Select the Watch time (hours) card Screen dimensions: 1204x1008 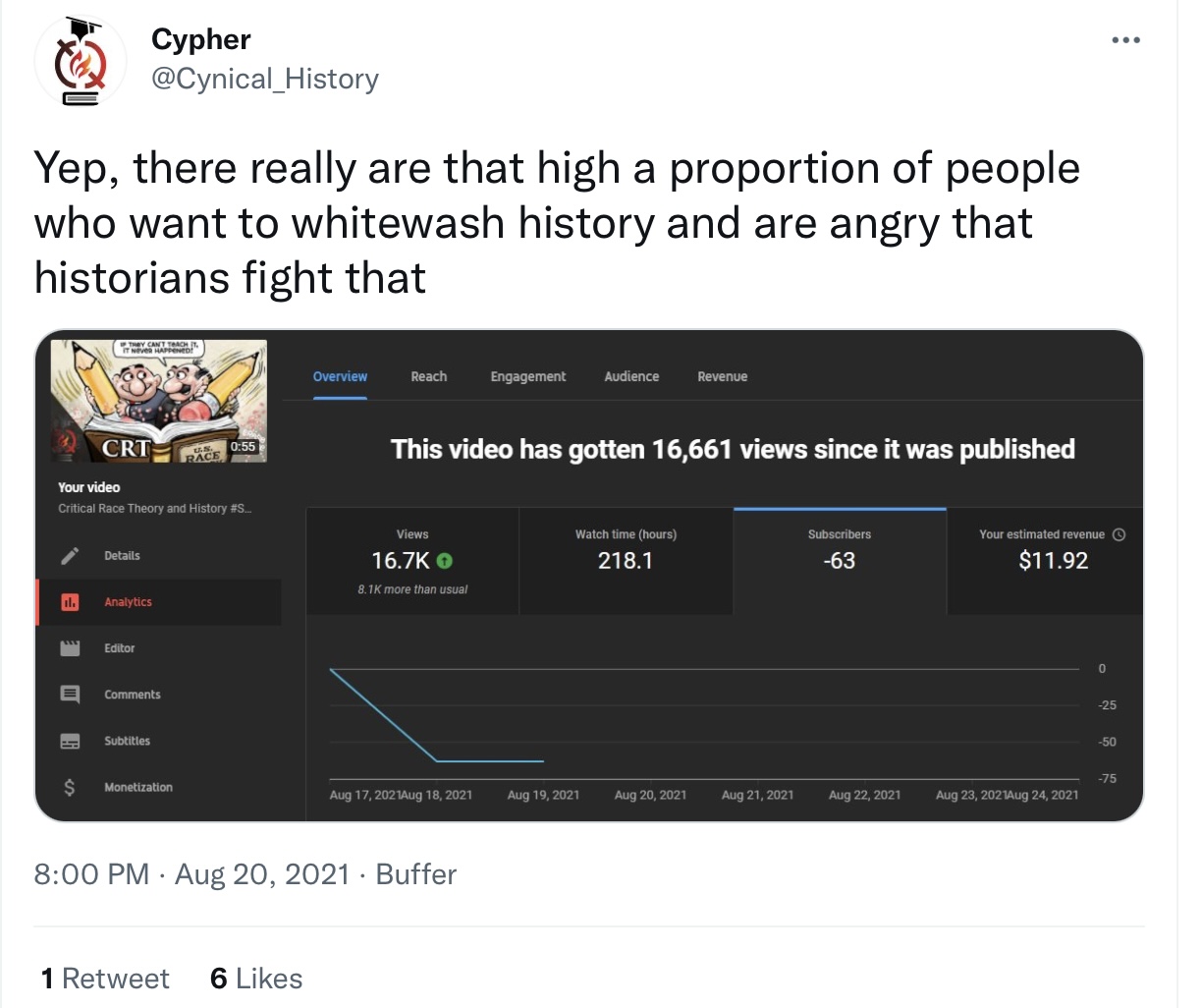[626, 561]
